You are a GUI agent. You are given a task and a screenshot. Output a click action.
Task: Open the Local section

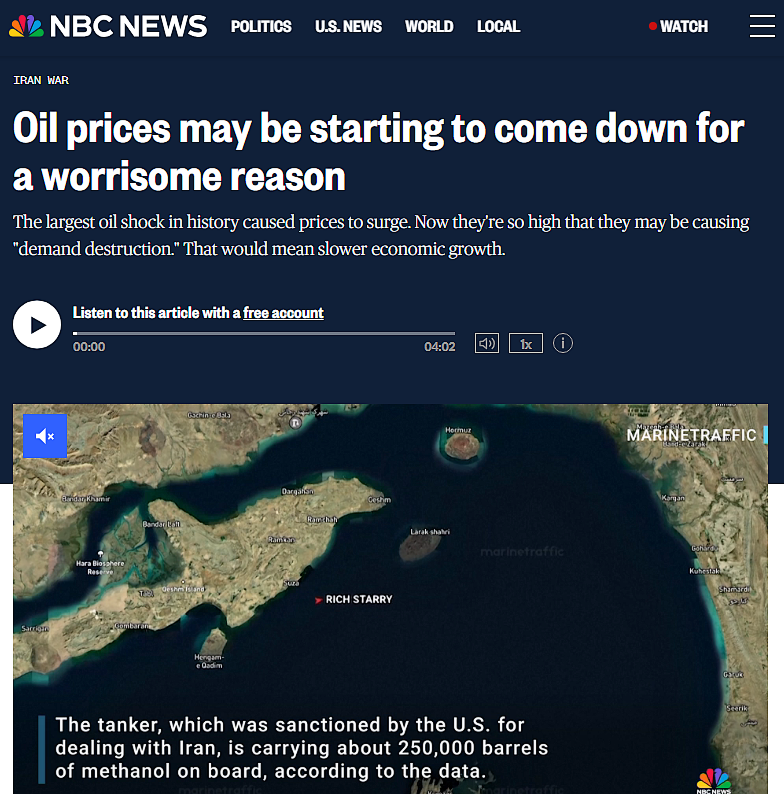point(498,26)
